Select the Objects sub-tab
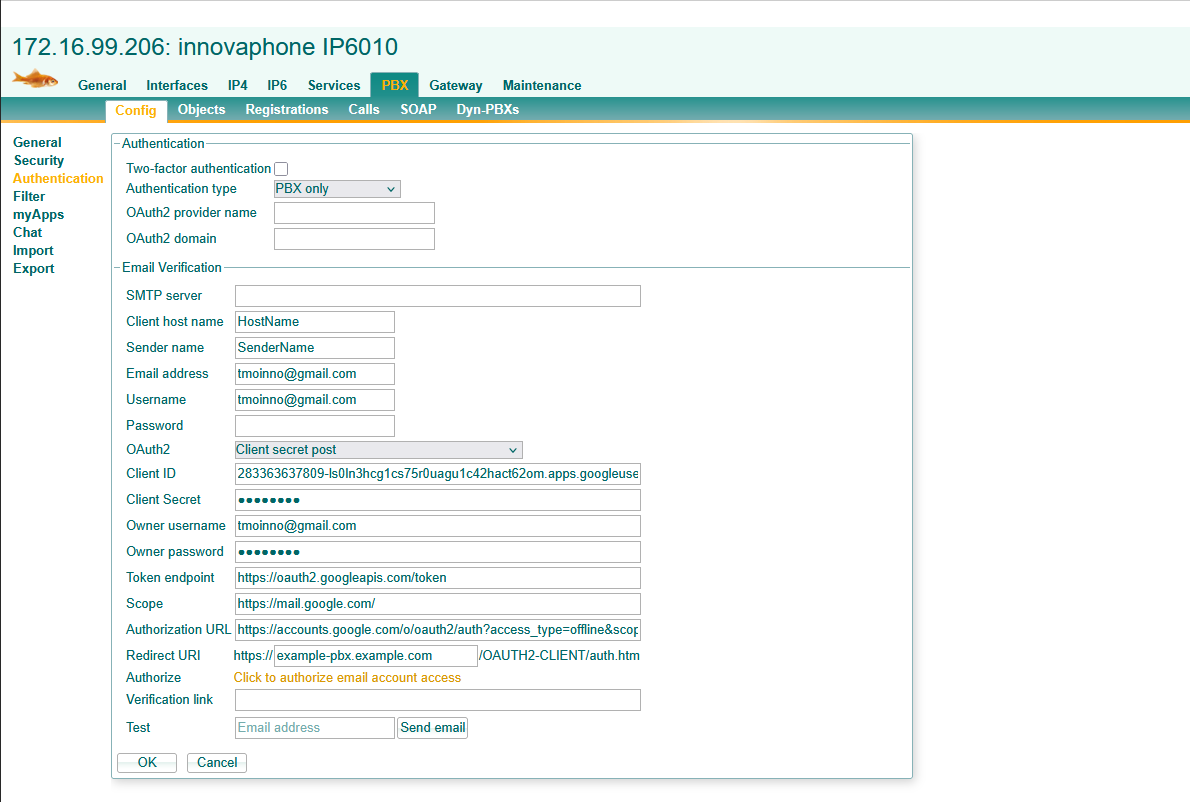Viewport: 1190px width, 802px height. [x=201, y=110]
